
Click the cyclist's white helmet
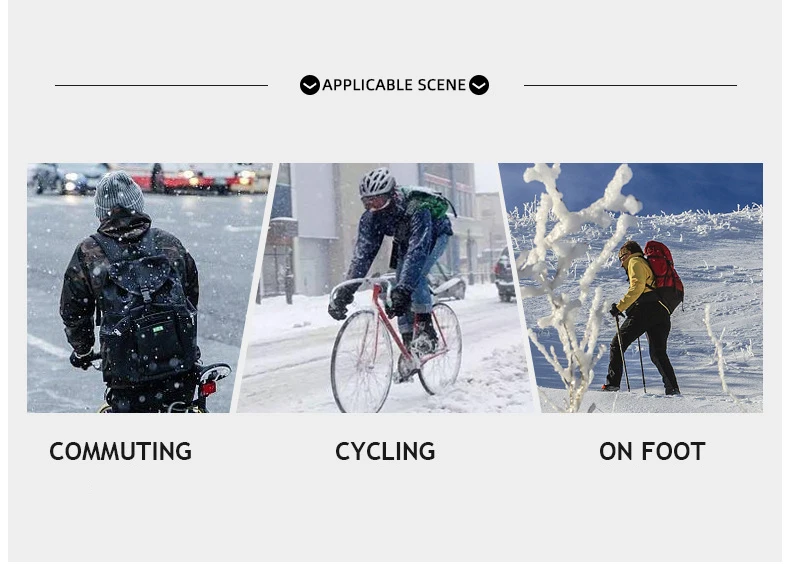coord(377,181)
